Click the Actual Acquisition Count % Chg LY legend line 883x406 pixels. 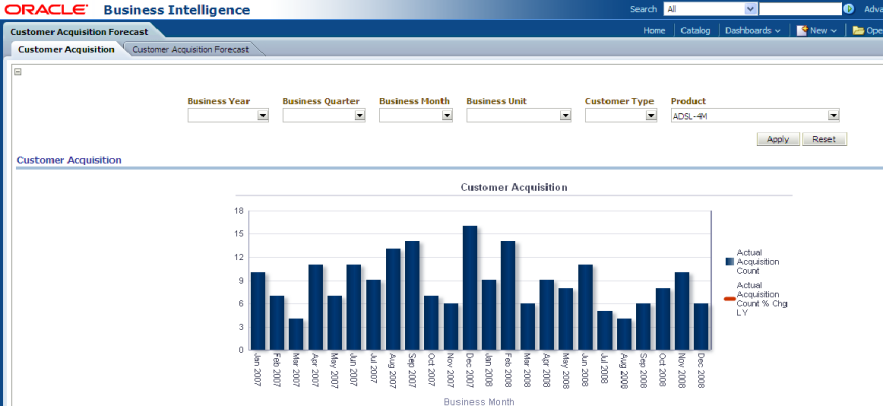[729, 299]
